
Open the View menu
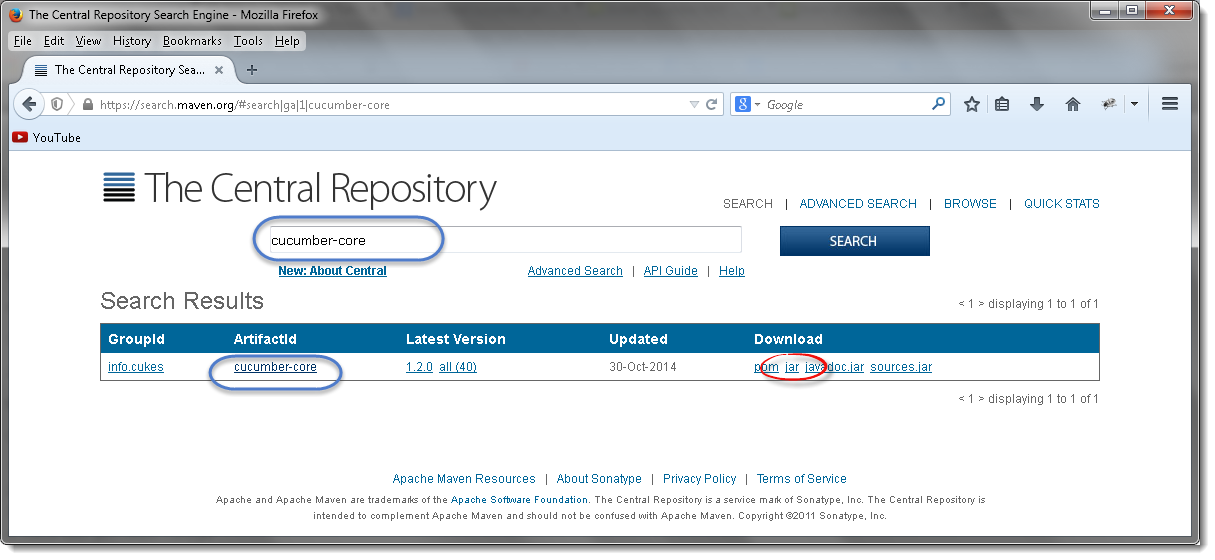click(88, 41)
